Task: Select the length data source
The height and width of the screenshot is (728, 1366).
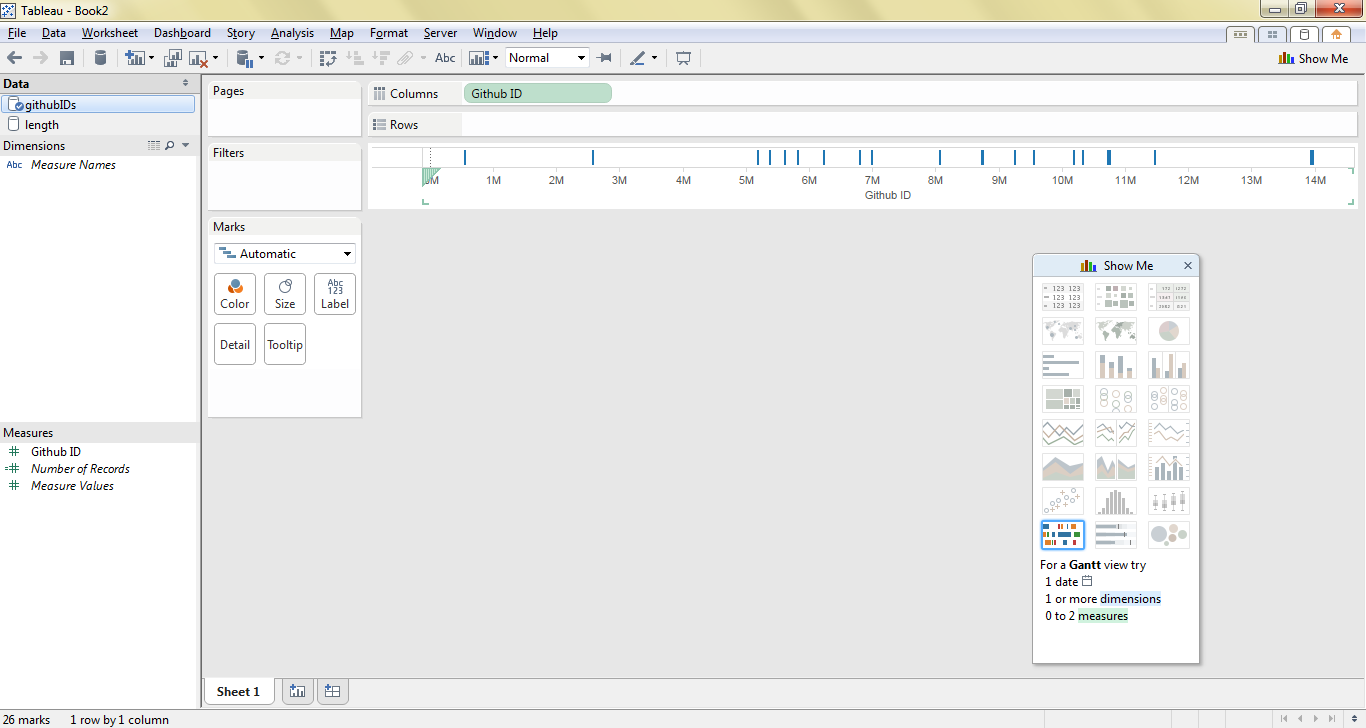Action: point(98,125)
